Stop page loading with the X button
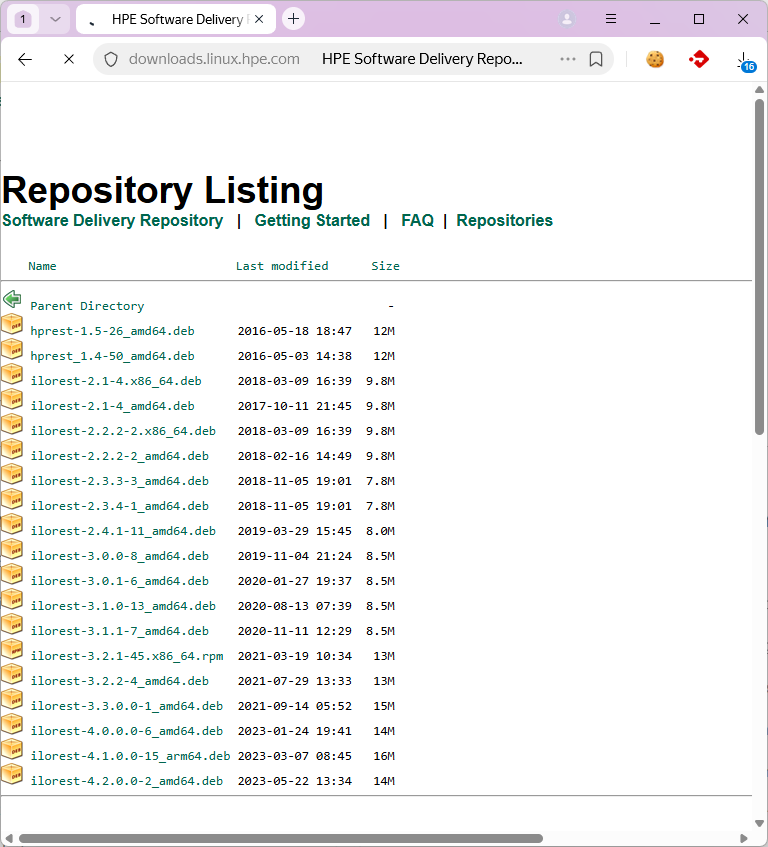Viewport: 768px width, 847px height. pos(69,59)
